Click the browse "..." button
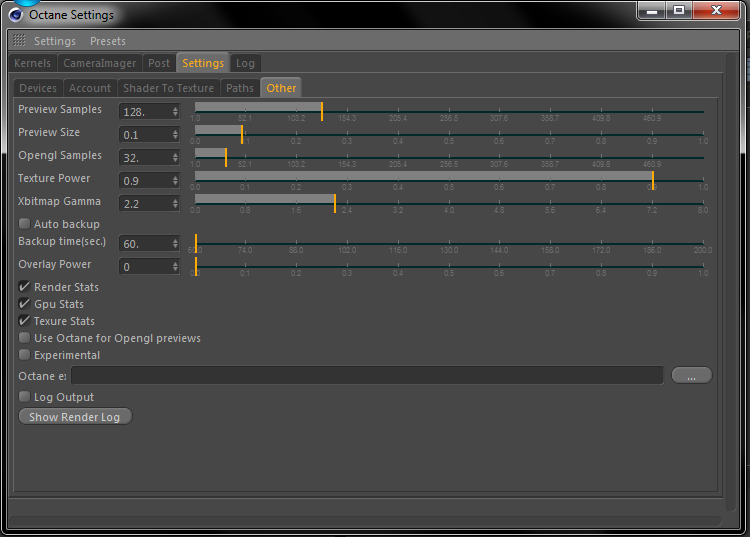This screenshot has height=537, width=750. (x=692, y=375)
